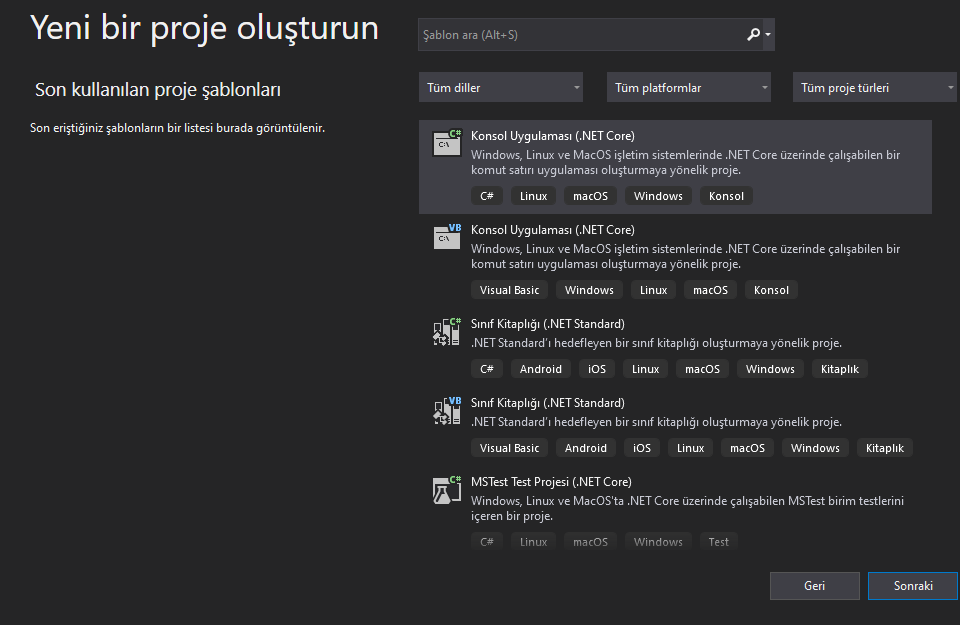Click Konsol tag in VB console template
This screenshot has width=960, height=625.
pos(771,290)
